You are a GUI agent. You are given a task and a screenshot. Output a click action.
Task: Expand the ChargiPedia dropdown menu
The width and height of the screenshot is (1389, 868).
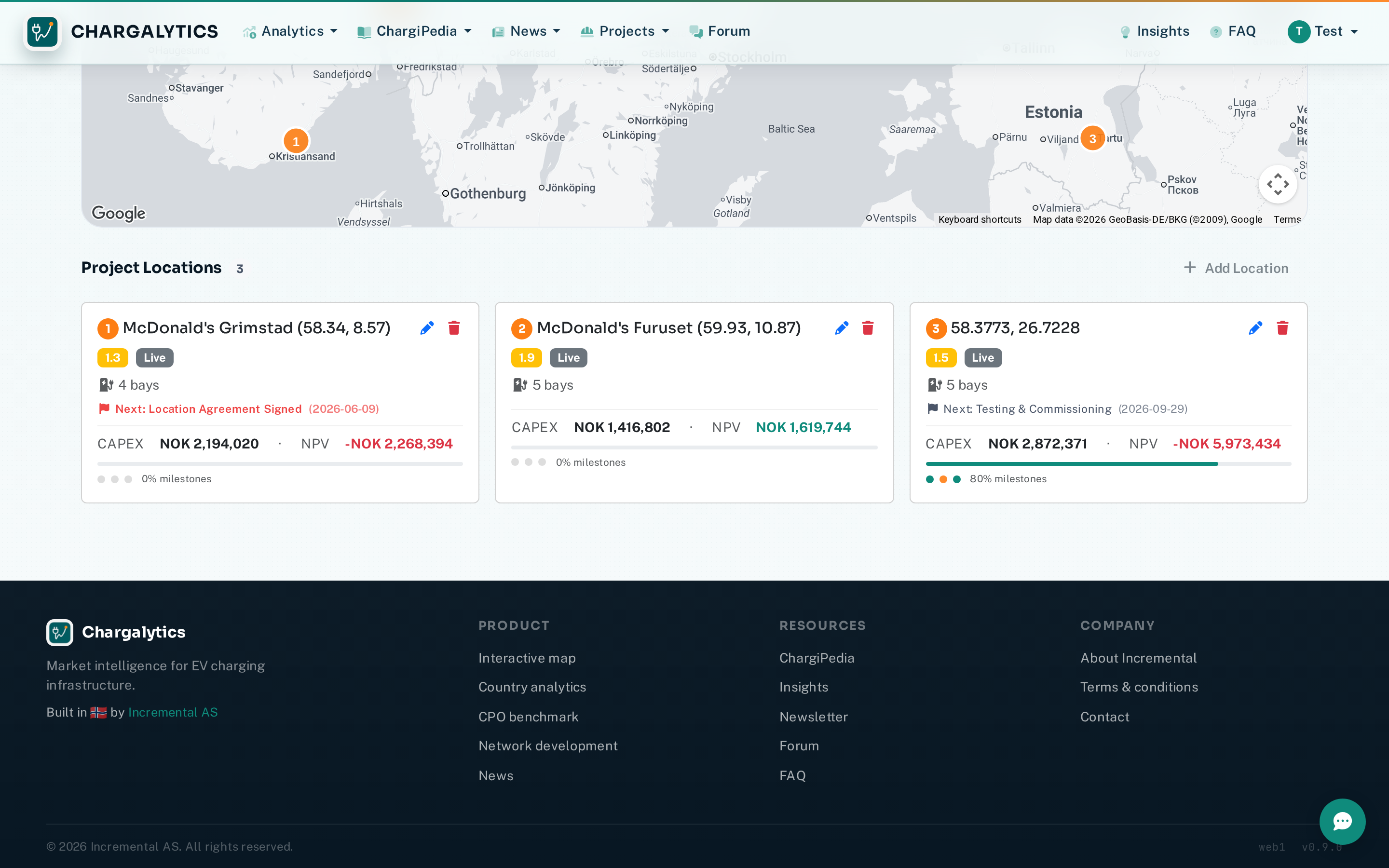(x=414, y=31)
